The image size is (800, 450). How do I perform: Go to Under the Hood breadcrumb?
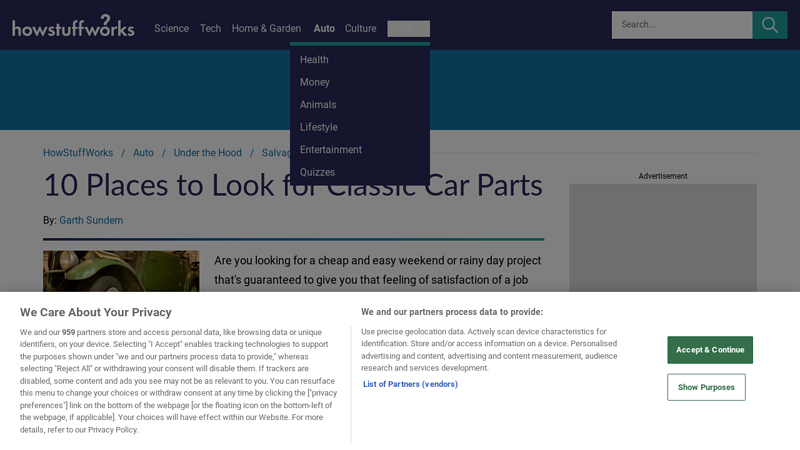(207, 153)
